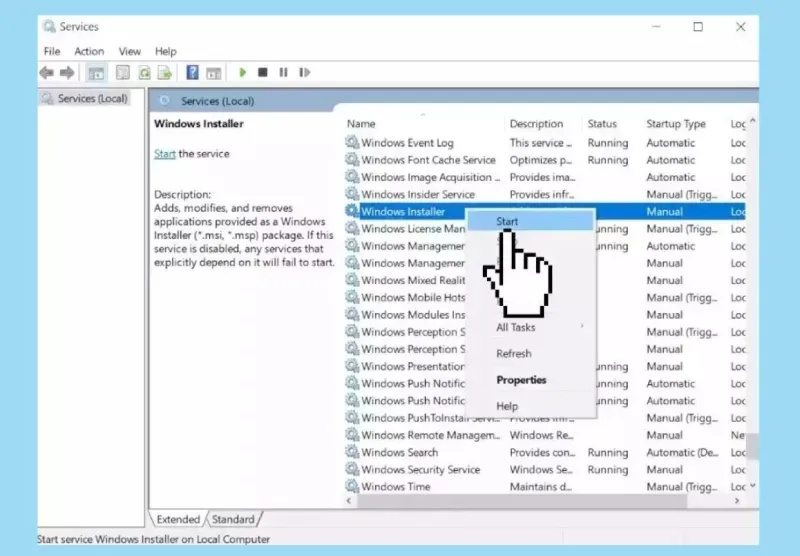Open the Action menu
This screenshot has width=800, height=556.
pyautogui.click(x=89, y=52)
